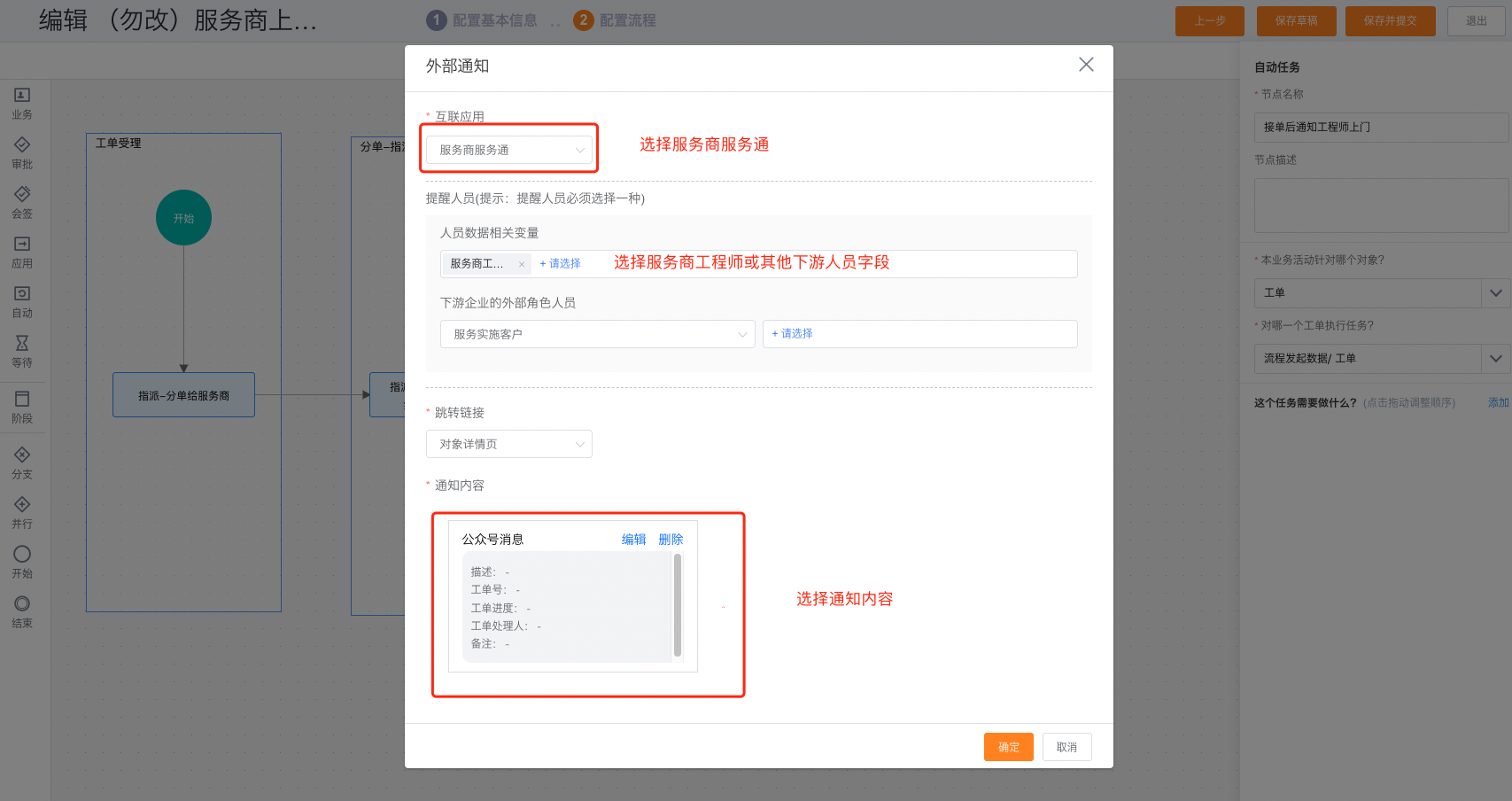This screenshot has height=801, width=1512.
Task: Confirm the dialog with 确定
Action: (x=1009, y=747)
